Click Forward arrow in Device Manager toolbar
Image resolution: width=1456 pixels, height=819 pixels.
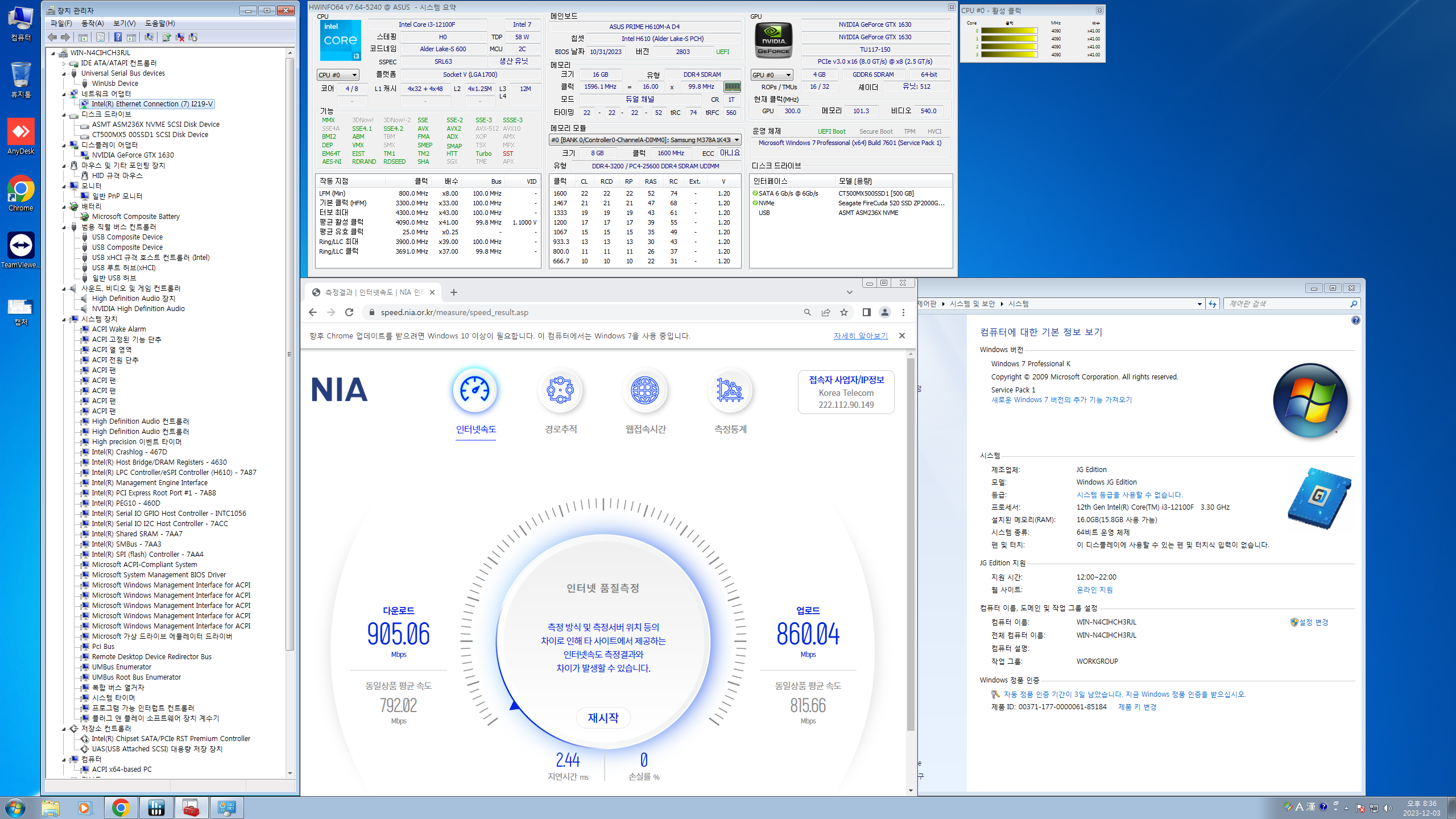click(x=65, y=38)
